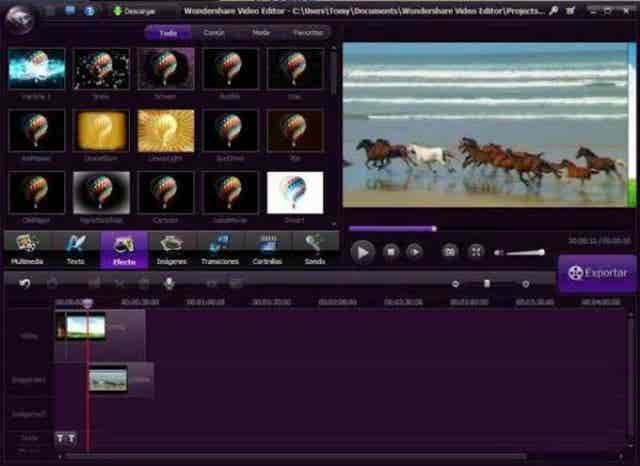Click the undo arrow in timeline toolbar

25,284
